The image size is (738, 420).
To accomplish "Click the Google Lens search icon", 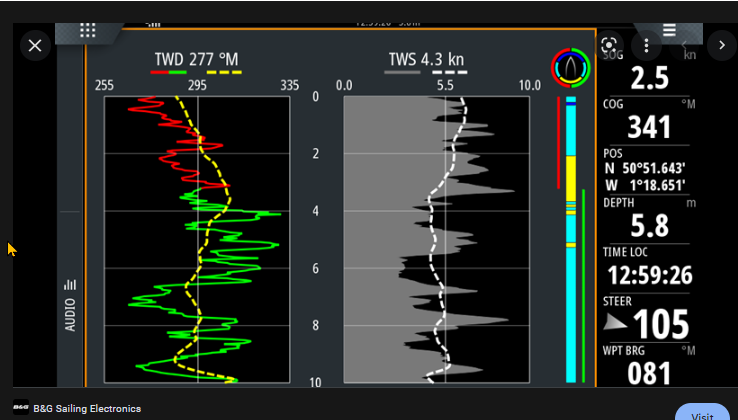I will point(609,46).
